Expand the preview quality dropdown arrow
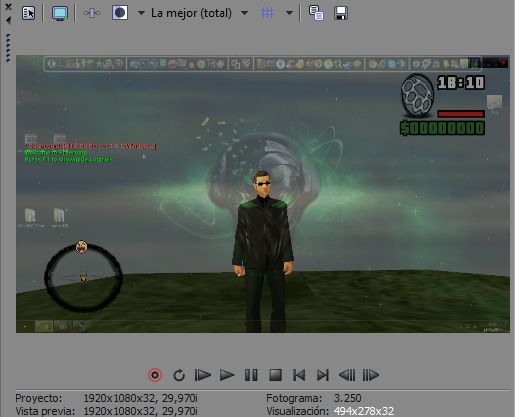Viewport: 515px width, 417px height. (244, 13)
